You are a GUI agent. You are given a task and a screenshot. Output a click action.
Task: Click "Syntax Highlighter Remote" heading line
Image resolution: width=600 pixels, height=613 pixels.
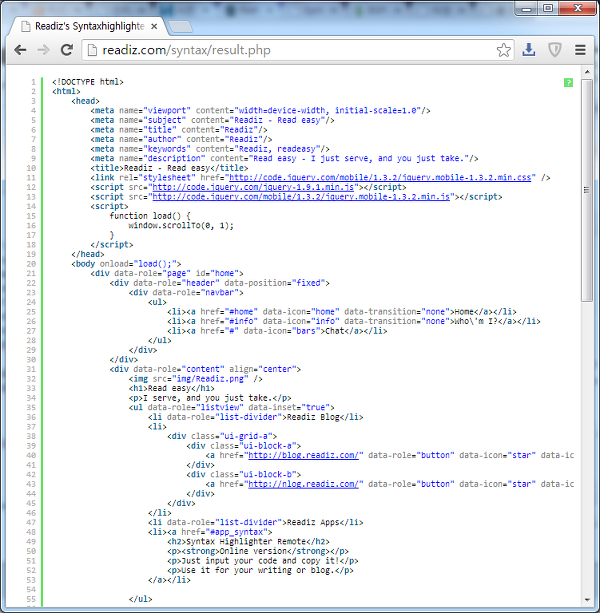tap(248, 541)
